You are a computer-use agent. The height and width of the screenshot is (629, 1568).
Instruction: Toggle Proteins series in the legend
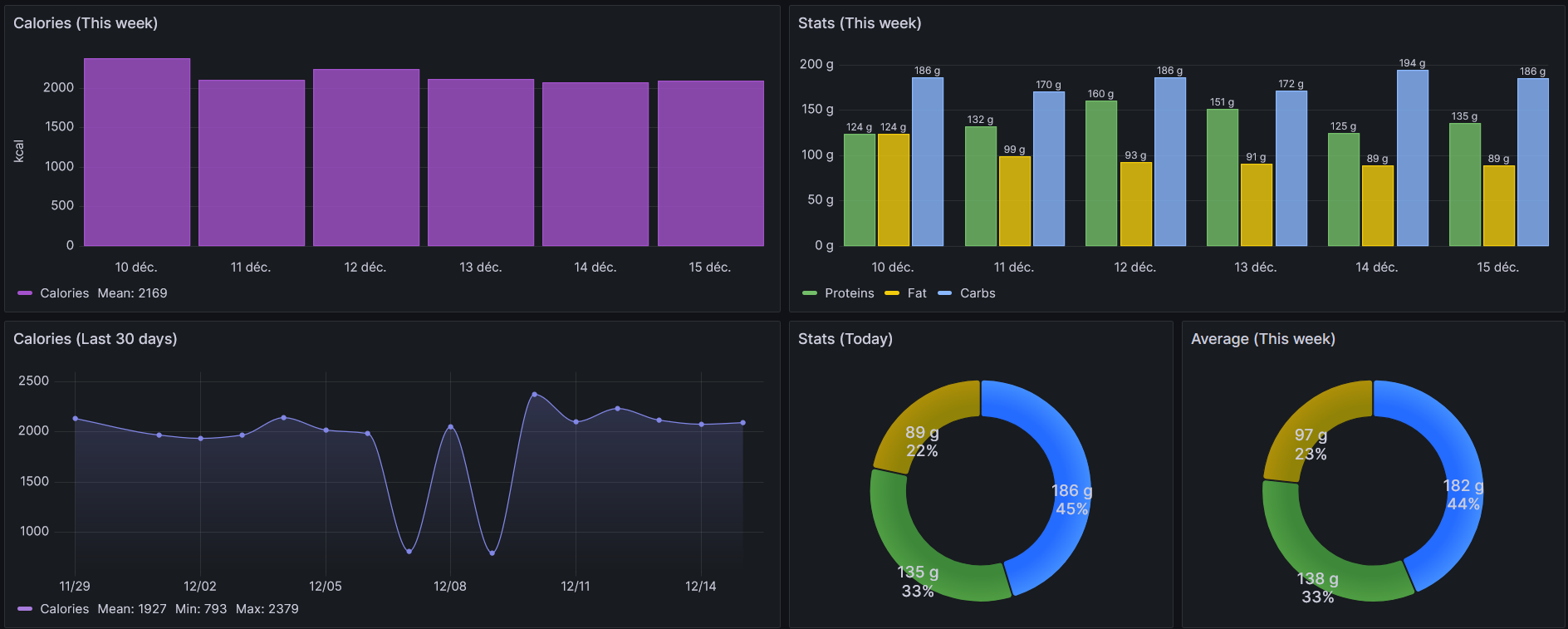849,293
